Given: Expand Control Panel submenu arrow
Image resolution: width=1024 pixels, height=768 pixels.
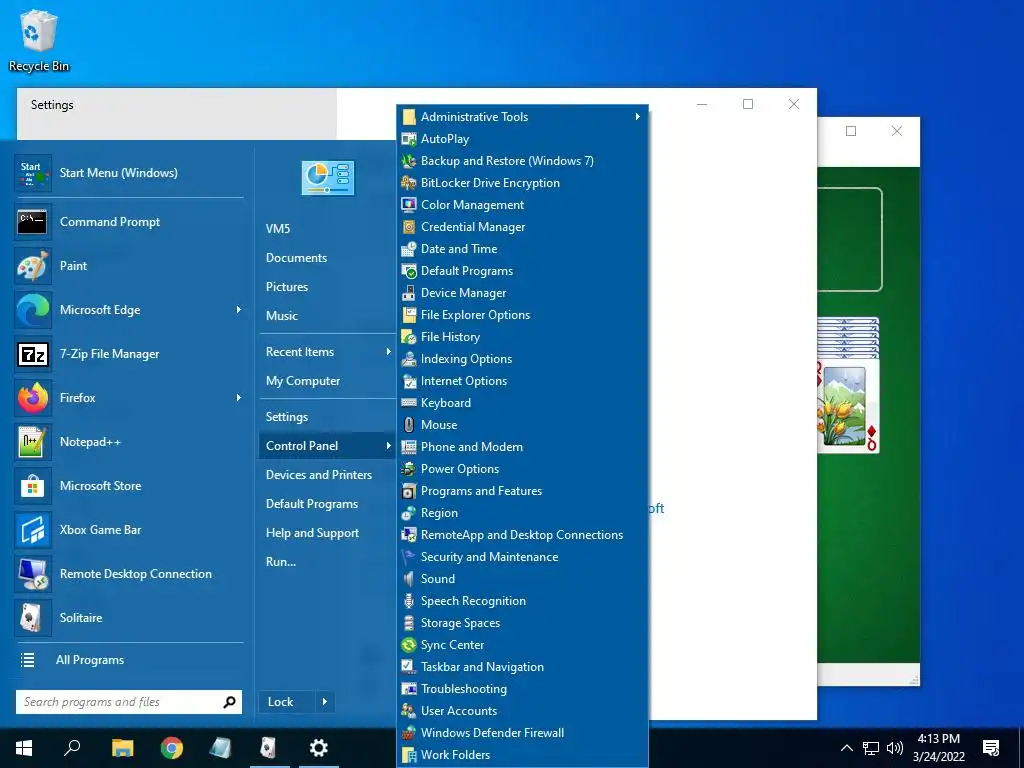Looking at the screenshot, I should click(389, 446).
